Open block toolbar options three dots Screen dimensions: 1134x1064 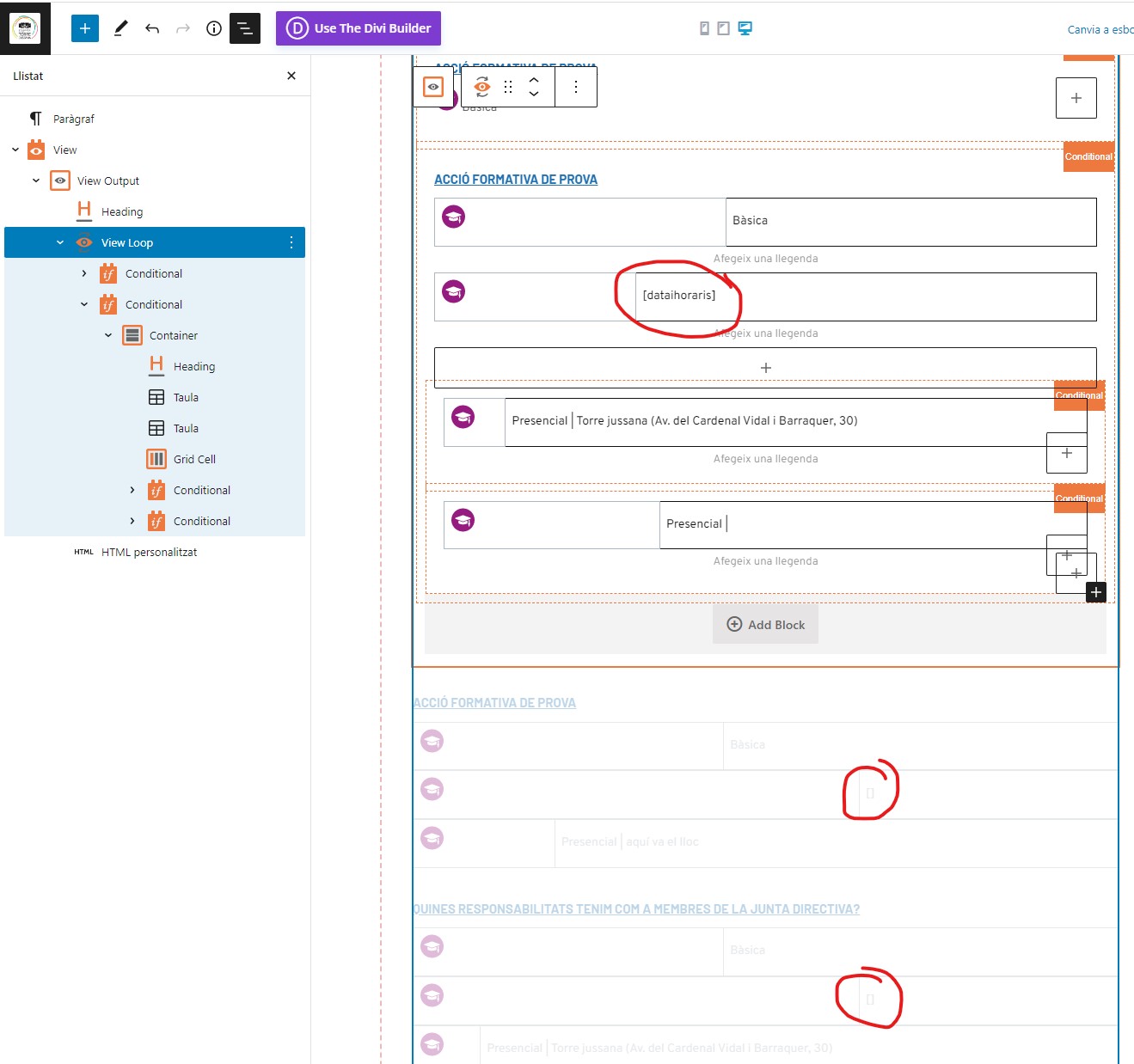click(x=576, y=87)
